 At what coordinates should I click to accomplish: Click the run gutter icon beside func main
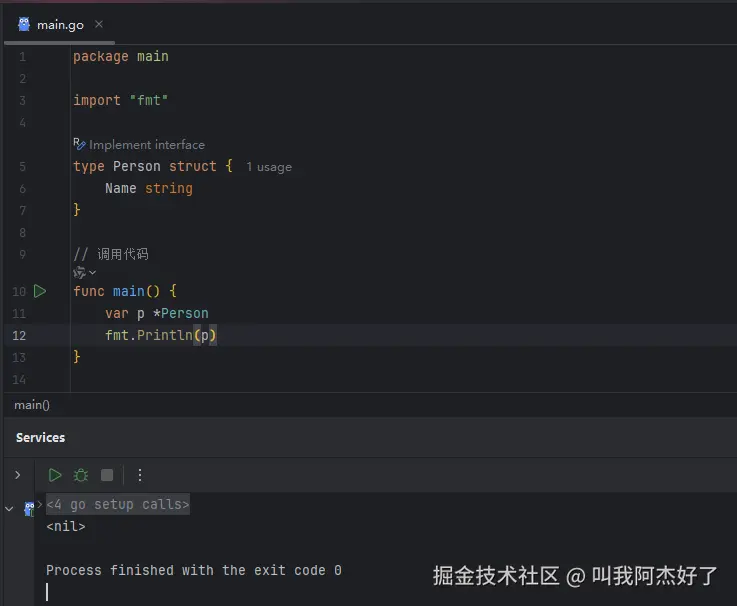40,291
